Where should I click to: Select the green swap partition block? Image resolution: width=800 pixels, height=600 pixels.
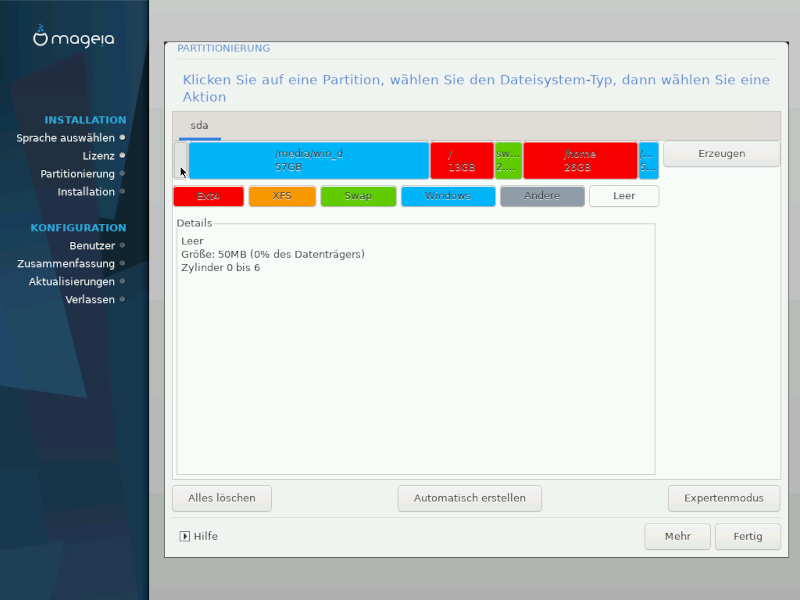[508, 160]
